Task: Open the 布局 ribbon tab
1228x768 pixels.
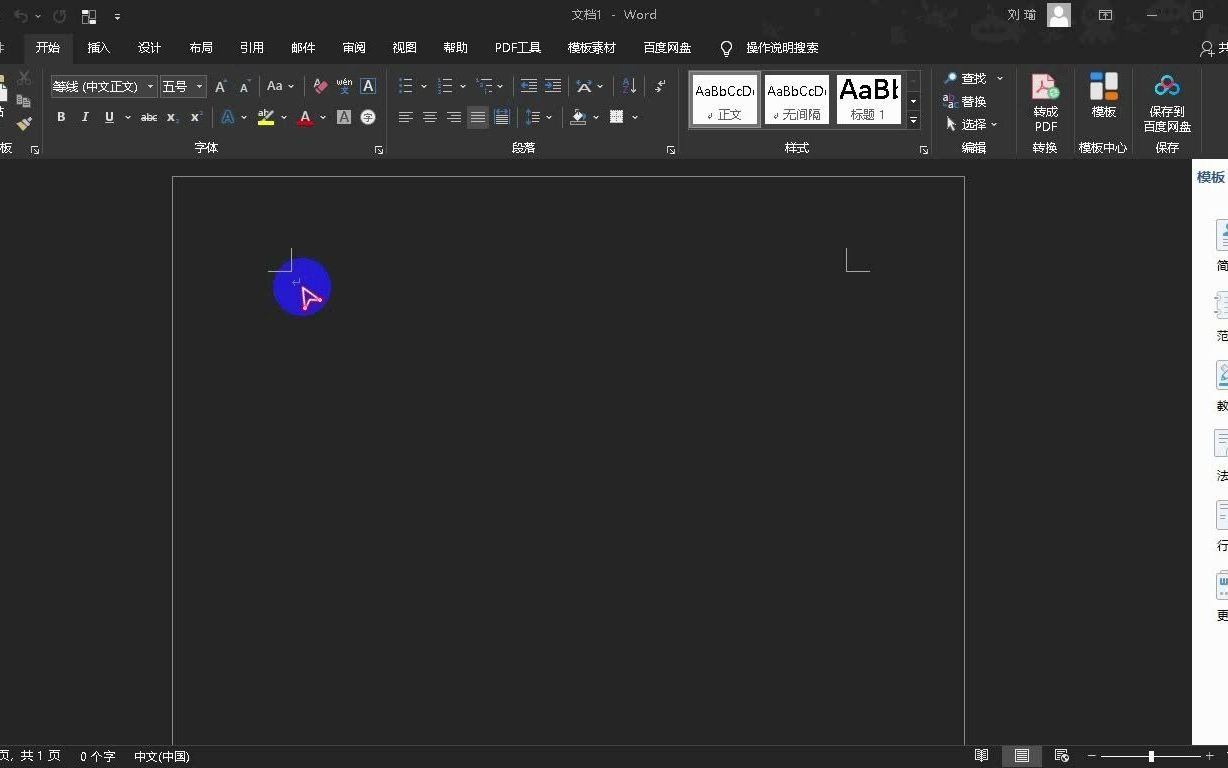Action: coord(201,47)
